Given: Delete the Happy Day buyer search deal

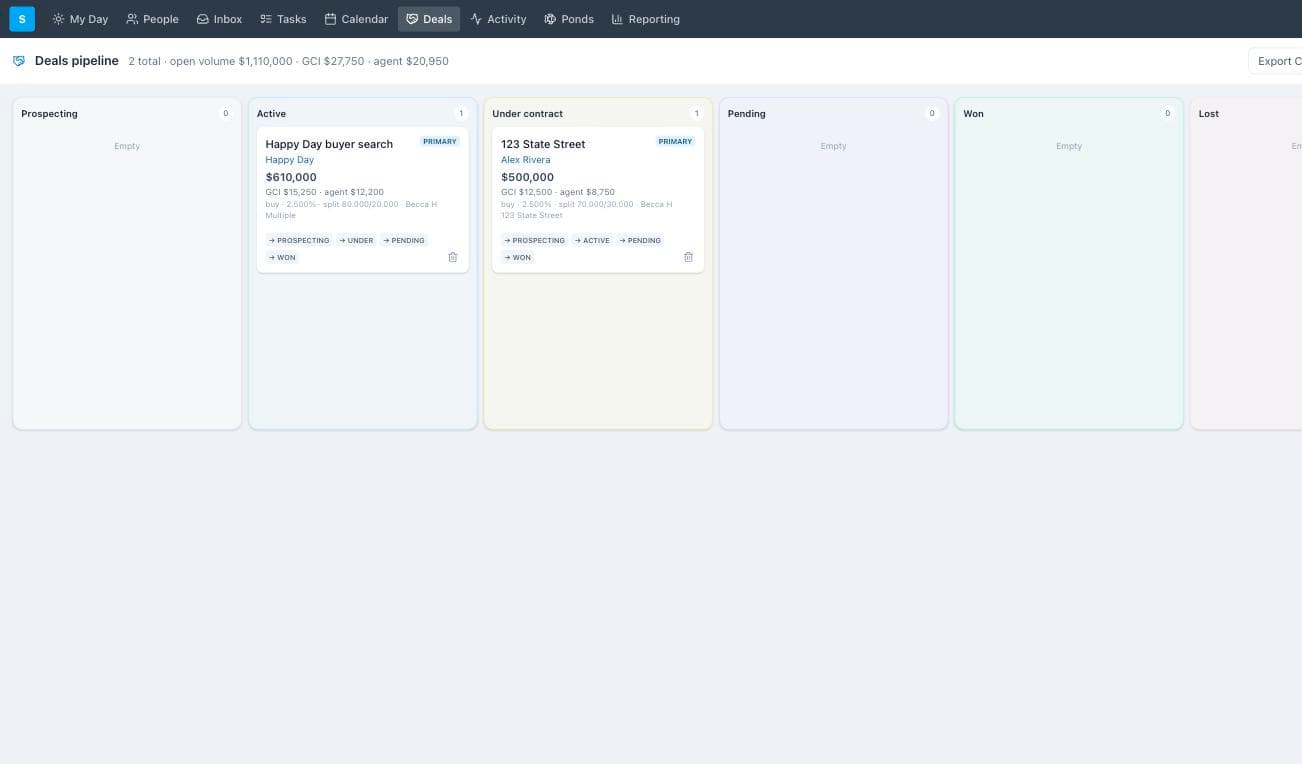Looking at the screenshot, I should click(x=452, y=257).
